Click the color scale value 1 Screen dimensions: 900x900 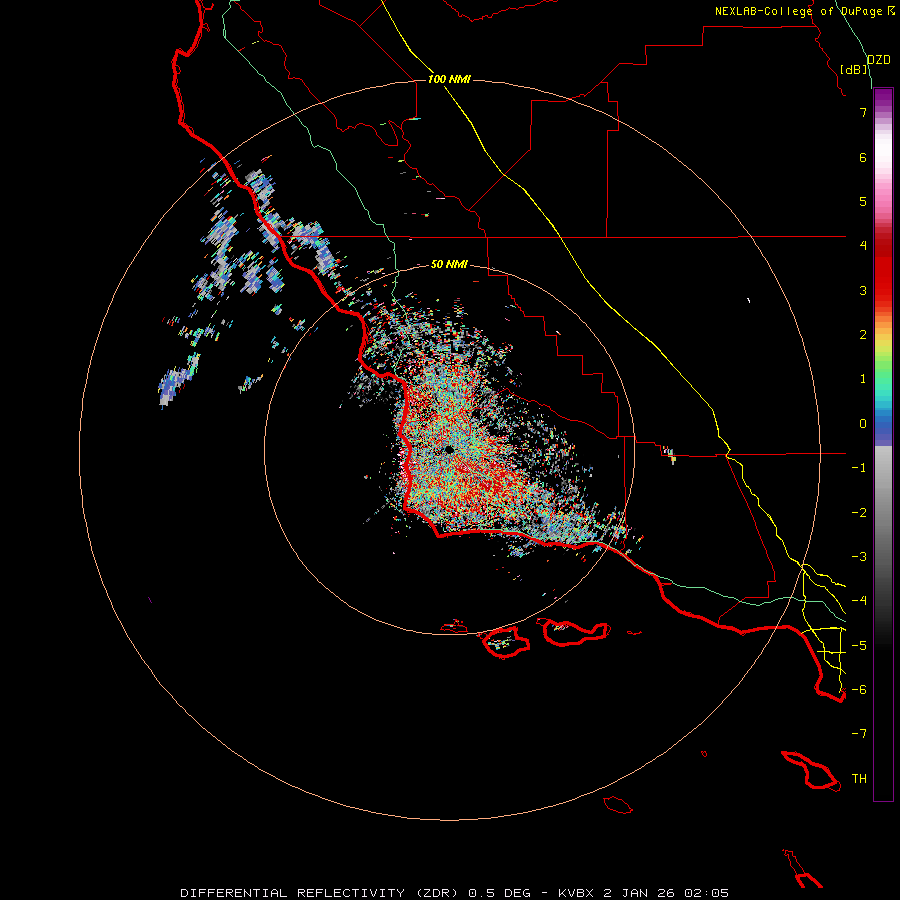(863, 379)
